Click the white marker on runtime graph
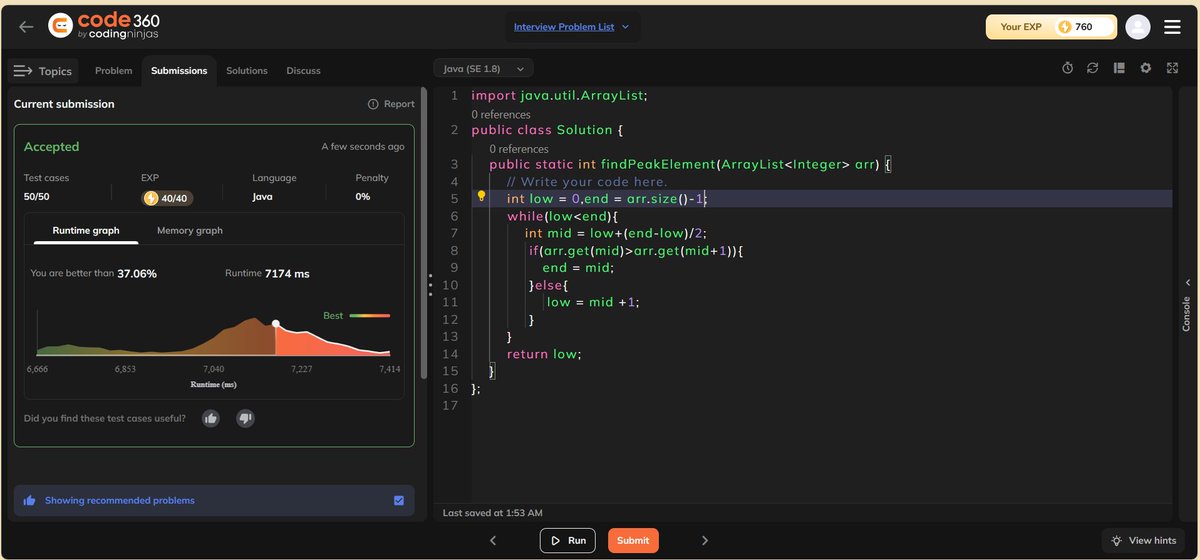Viewport: 1200px width, 560px height. coord(276,323)
